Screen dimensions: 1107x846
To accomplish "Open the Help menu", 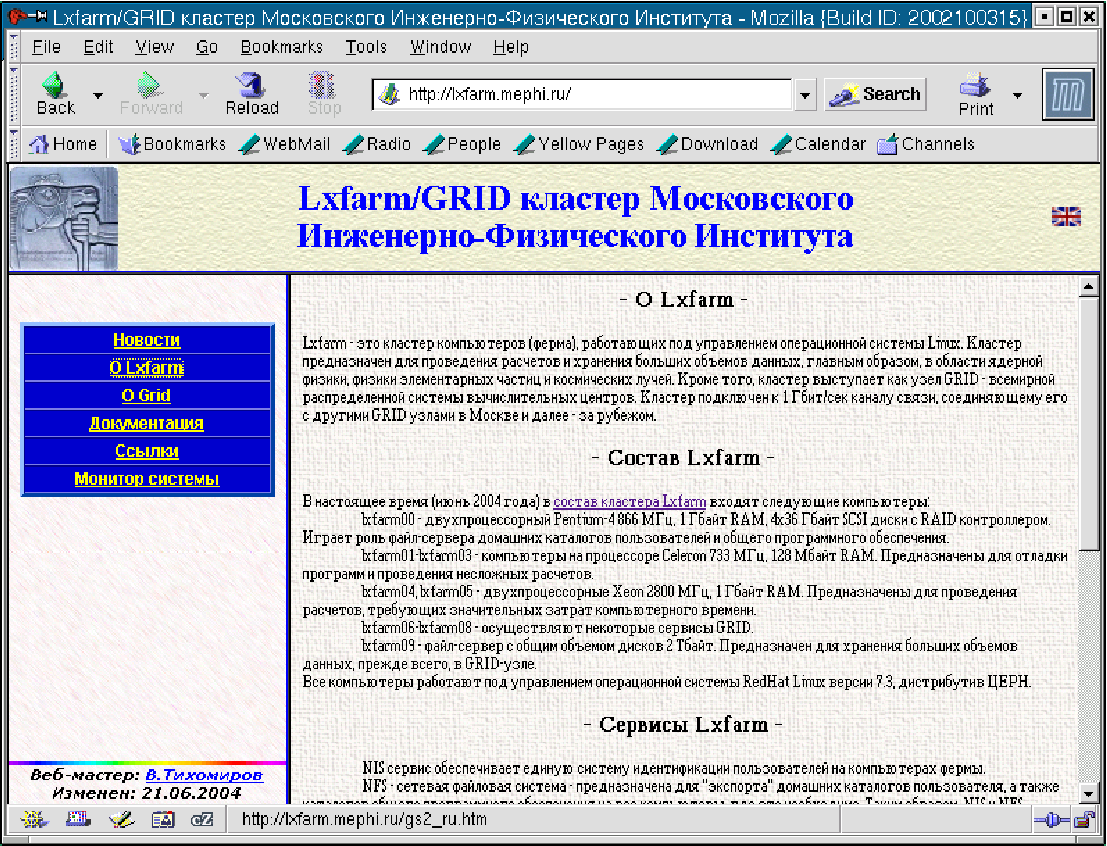I will click(511, 47).
